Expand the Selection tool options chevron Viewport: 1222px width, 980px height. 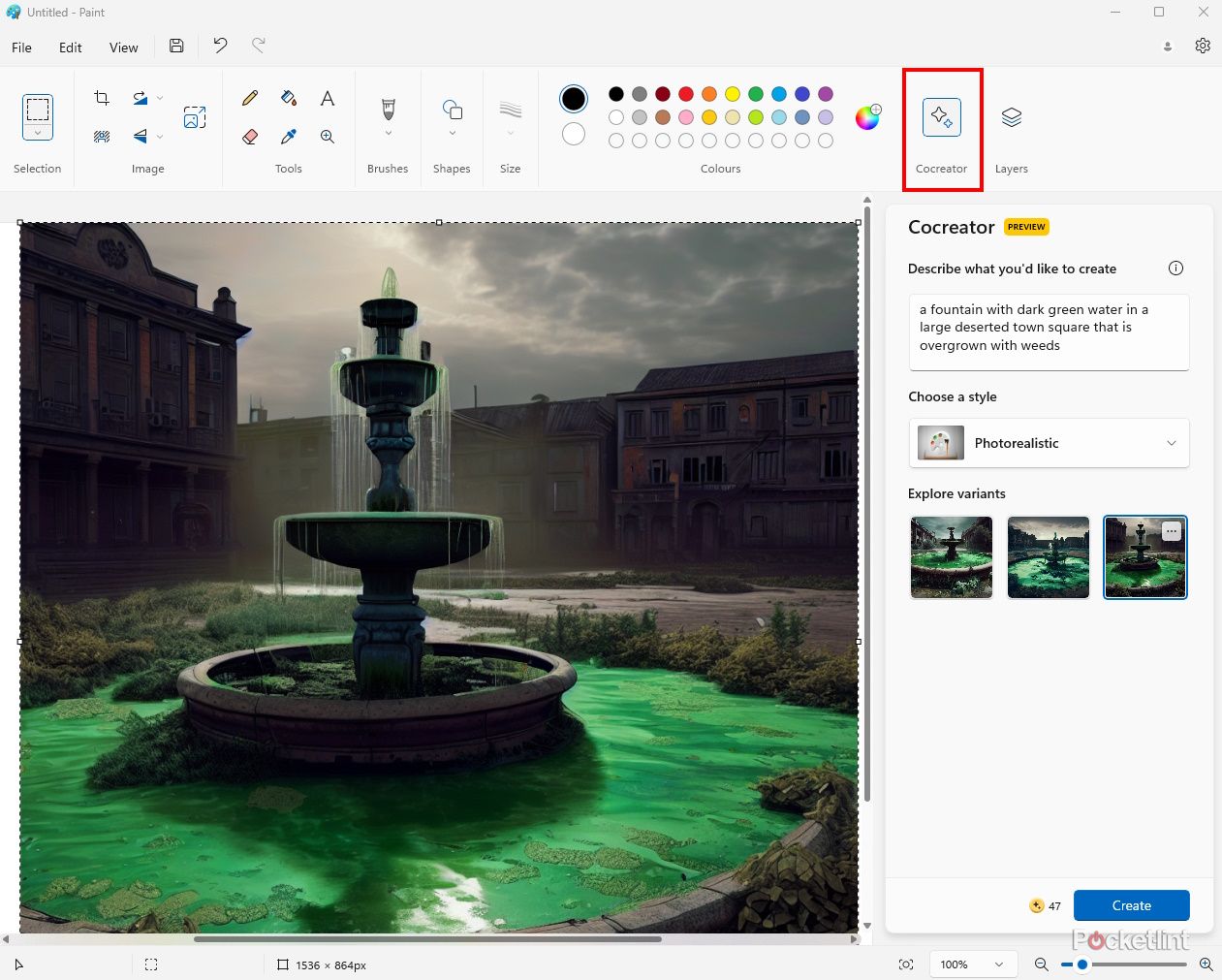[x=38, y=133]
